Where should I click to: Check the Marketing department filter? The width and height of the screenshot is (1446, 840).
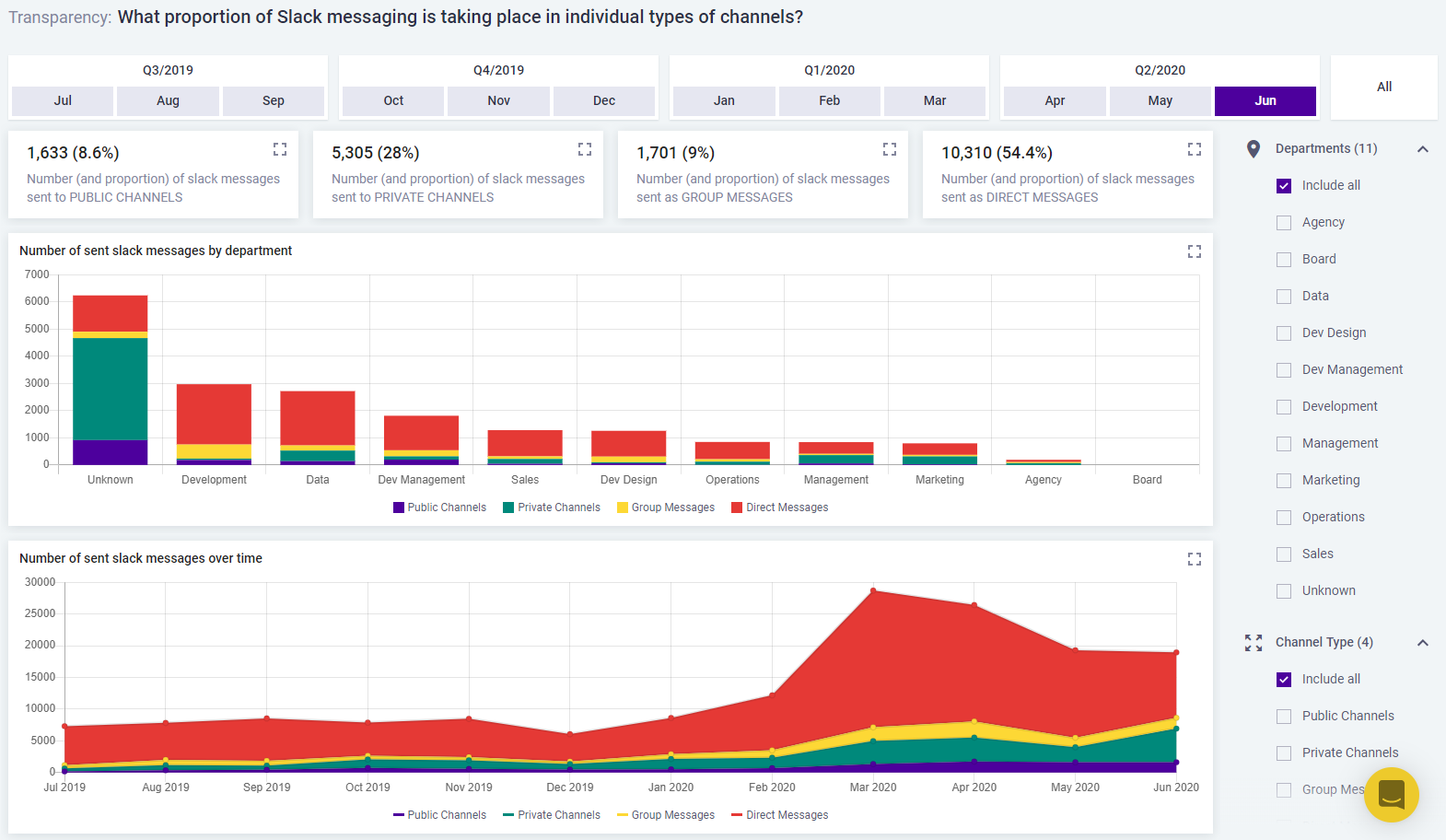point(1284,481)
